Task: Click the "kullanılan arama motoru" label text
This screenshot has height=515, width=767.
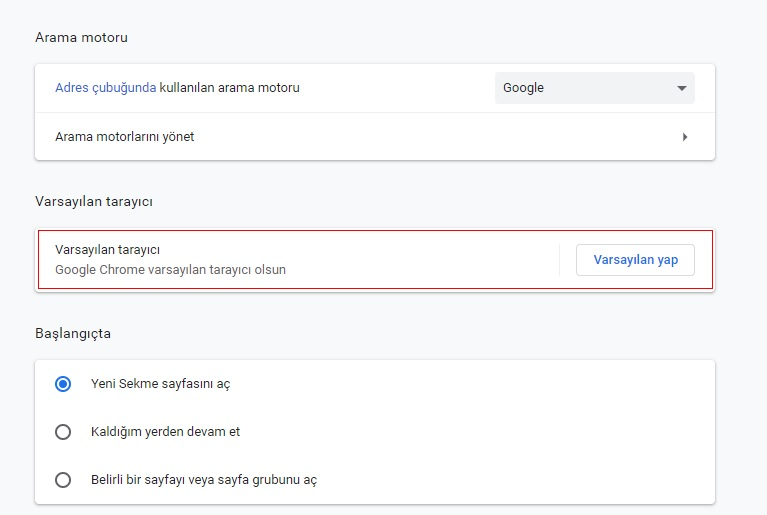Action: pos(229,88)
